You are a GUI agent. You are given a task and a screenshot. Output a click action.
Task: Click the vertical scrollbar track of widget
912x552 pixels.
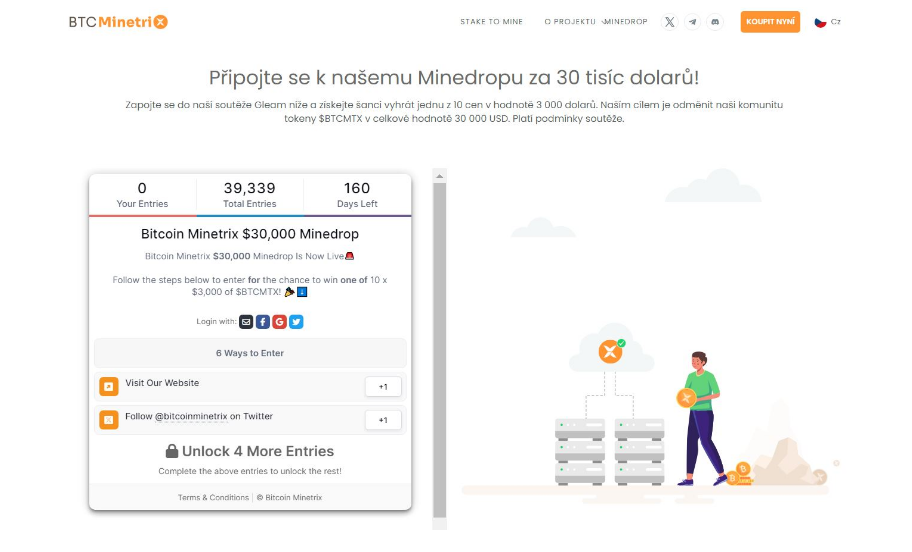pos(440,350)
